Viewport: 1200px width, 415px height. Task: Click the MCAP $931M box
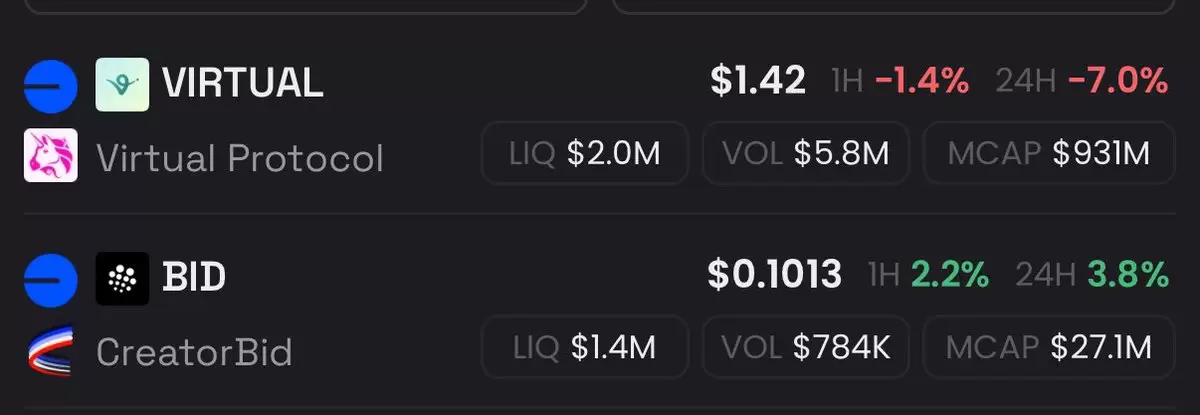(1048, 153)
